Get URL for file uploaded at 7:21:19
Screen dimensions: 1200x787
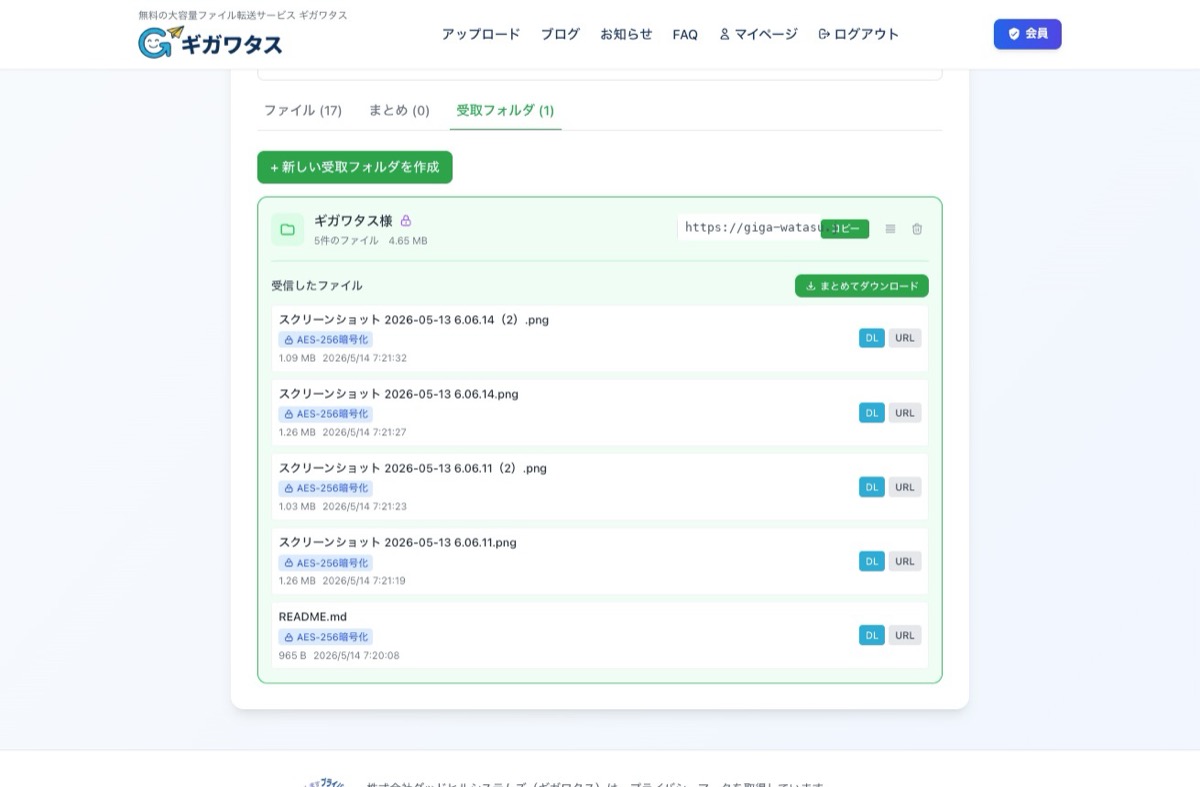(905, 561)
